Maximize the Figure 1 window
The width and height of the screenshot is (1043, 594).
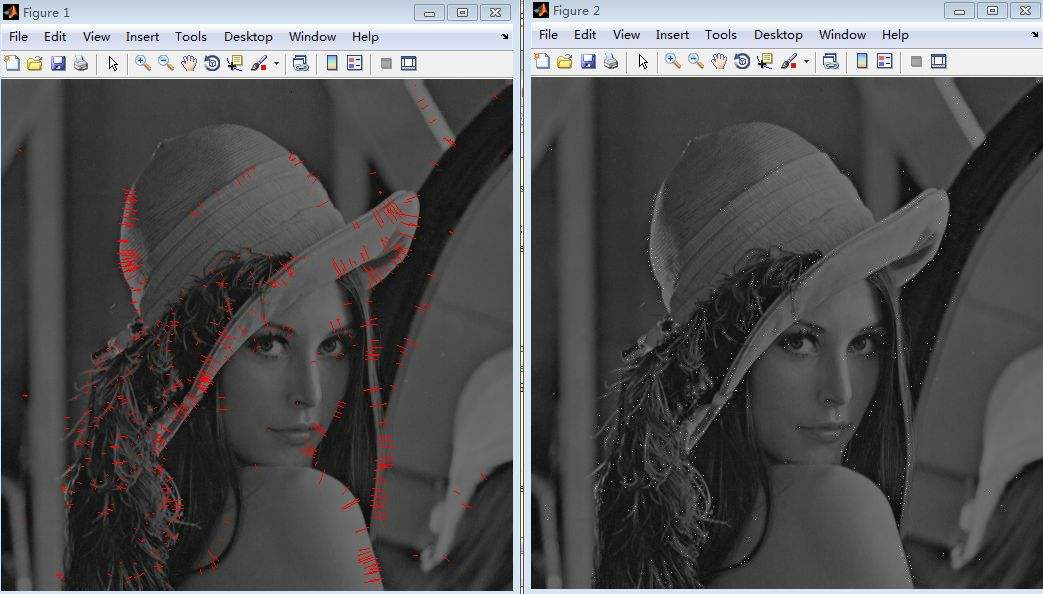462,13
